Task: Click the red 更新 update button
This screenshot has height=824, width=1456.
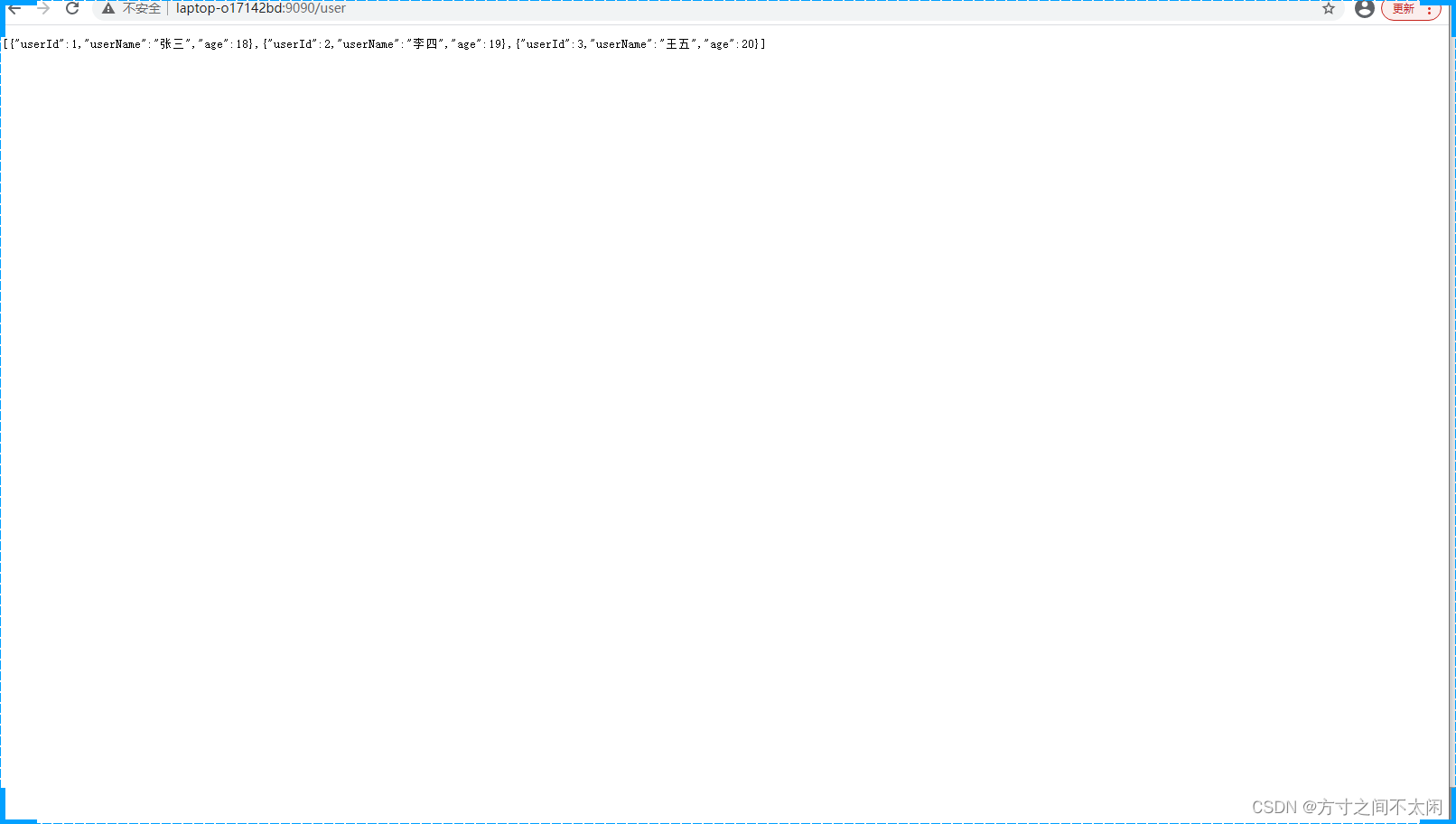Action: point(1411,9)
